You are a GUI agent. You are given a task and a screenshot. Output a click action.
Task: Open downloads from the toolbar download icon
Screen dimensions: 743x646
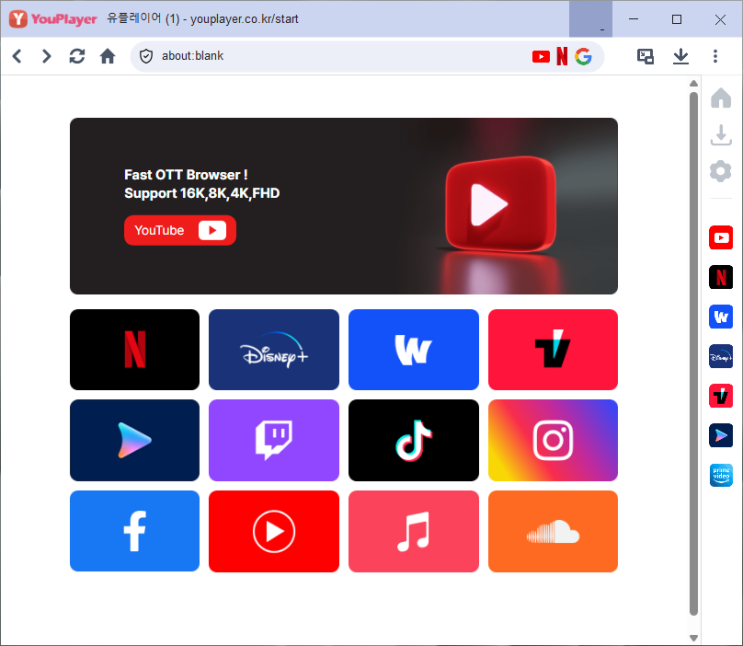tap(681, 56)
